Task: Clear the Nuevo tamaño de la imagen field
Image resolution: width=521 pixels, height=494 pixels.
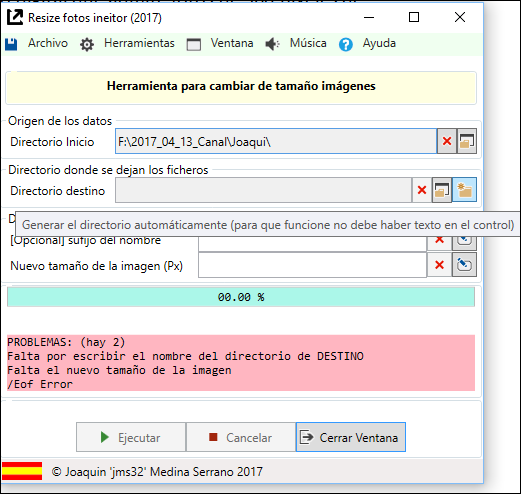Action: point(440,265)
